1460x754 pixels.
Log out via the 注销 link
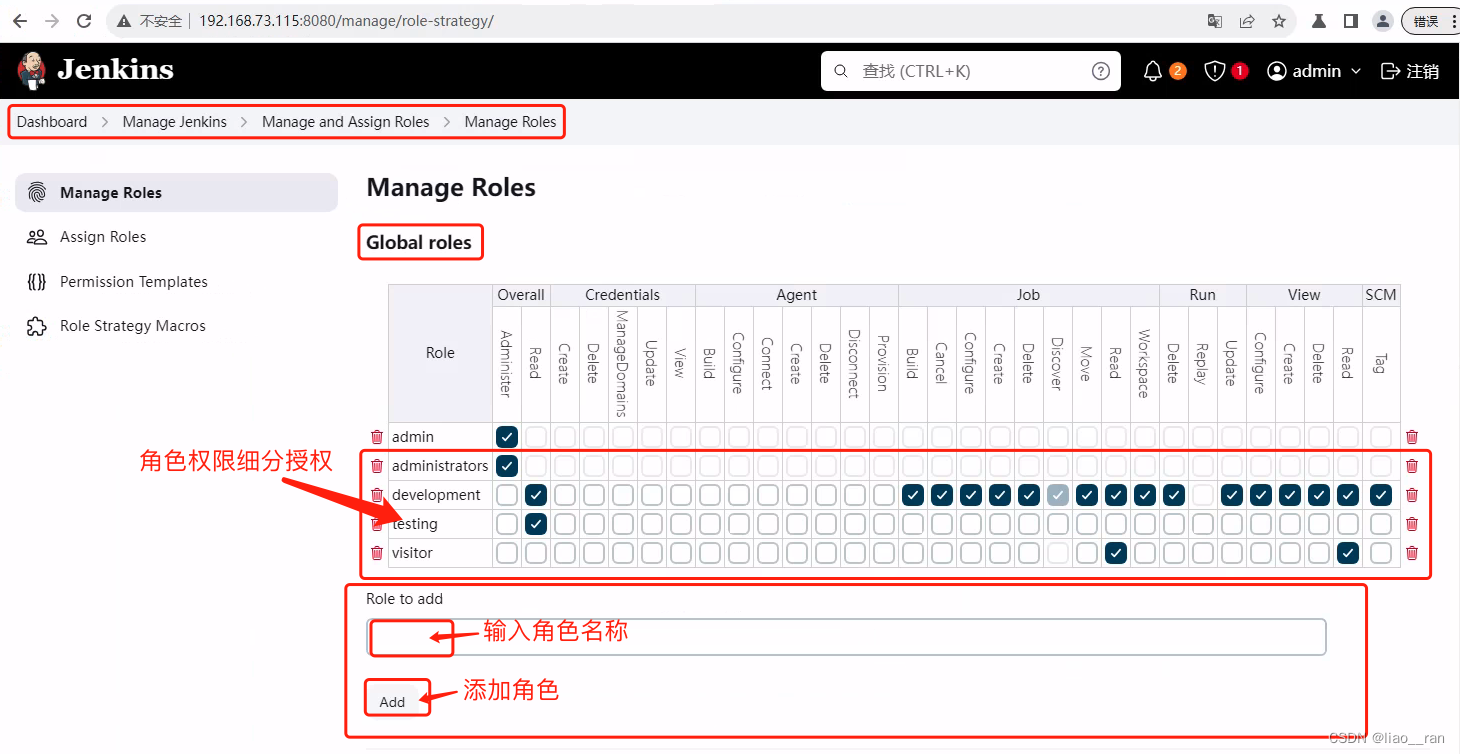[1410, 71]
